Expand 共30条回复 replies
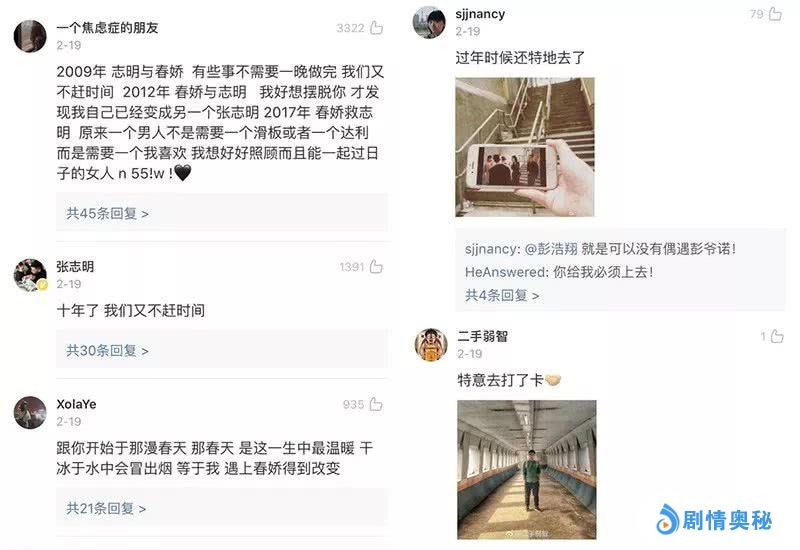800x550 pixels. click(107, 351)
